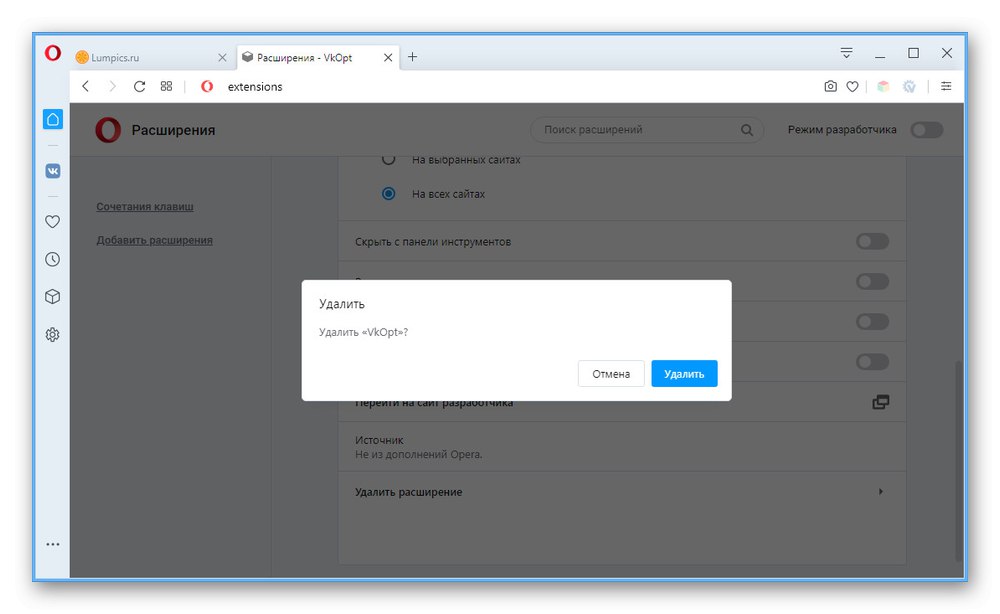Viewport: 1000px width, 614px height.
Task: Go back to previous page
Action: [x=85, y=86]
